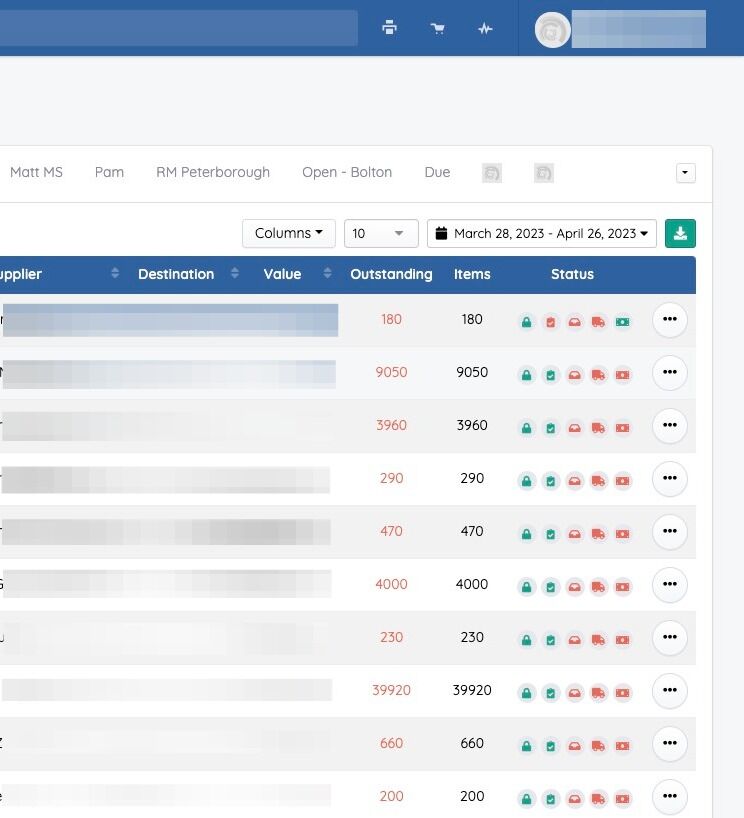This screenshot has width=744, height=818.
Task: Click the money status icon in row 9050
Action: [622, 375]
